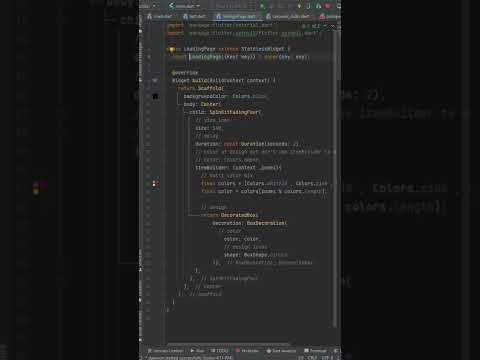The image size is (480, 360).
Task: Click the "decoration: BoxDecoration(" code line
Action: (250, 223)
